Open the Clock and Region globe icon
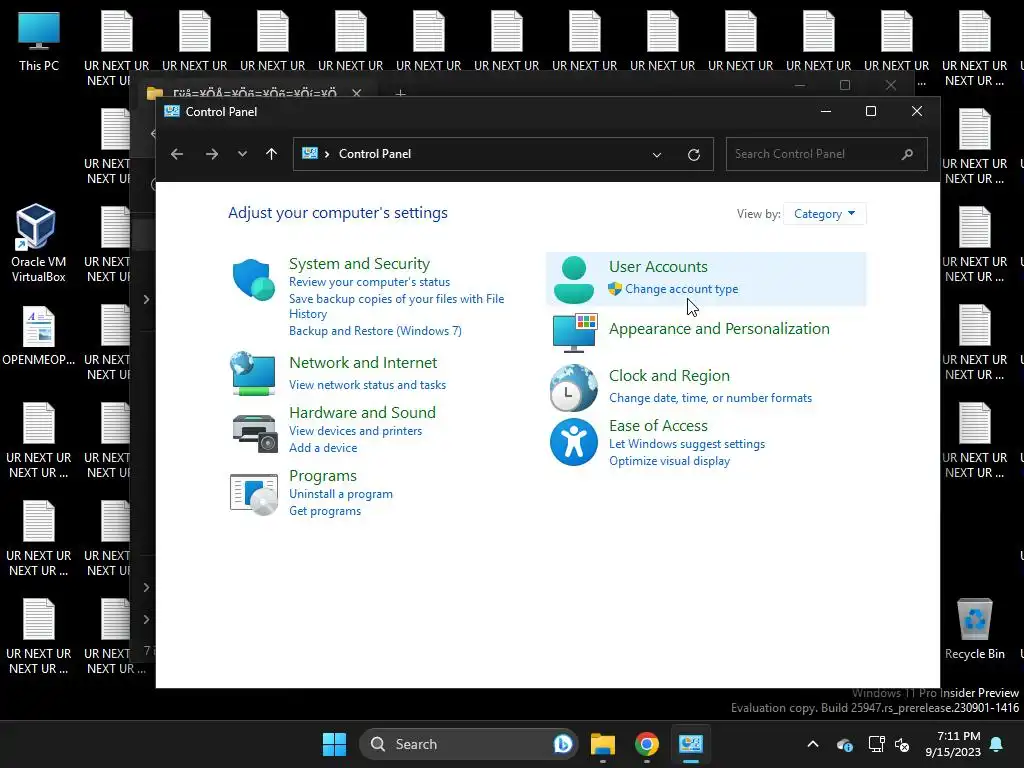The image size is (1024, 768). click(x=573, y=388)
